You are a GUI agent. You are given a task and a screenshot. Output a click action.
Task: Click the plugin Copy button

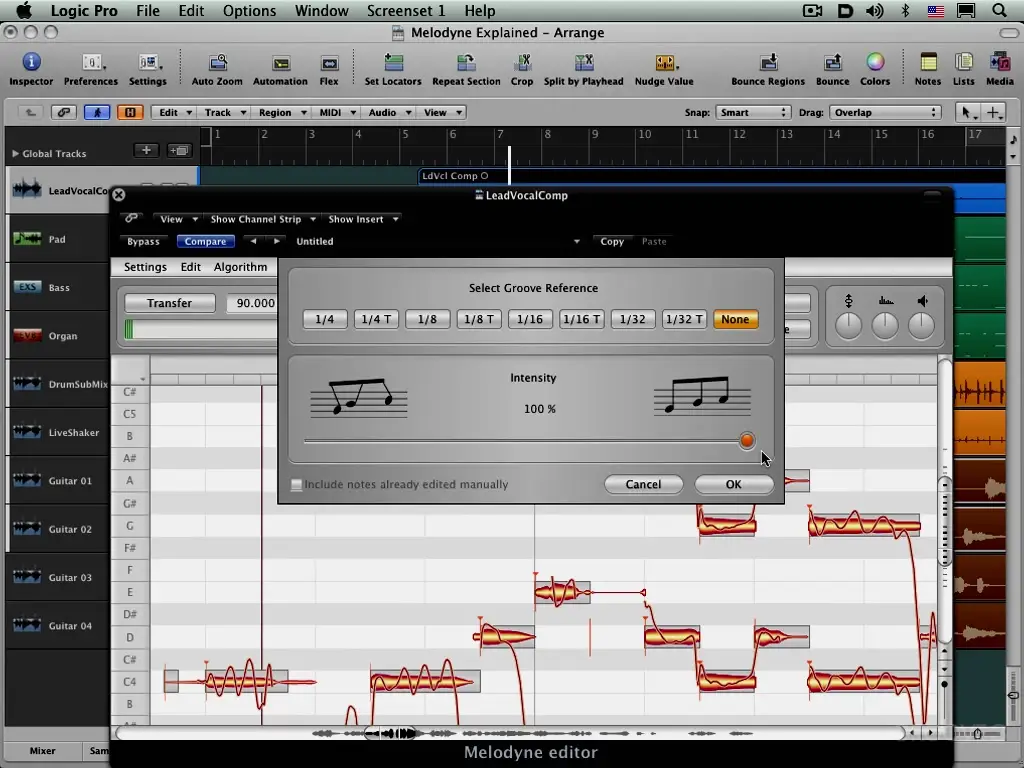click(x=612, y=241)
